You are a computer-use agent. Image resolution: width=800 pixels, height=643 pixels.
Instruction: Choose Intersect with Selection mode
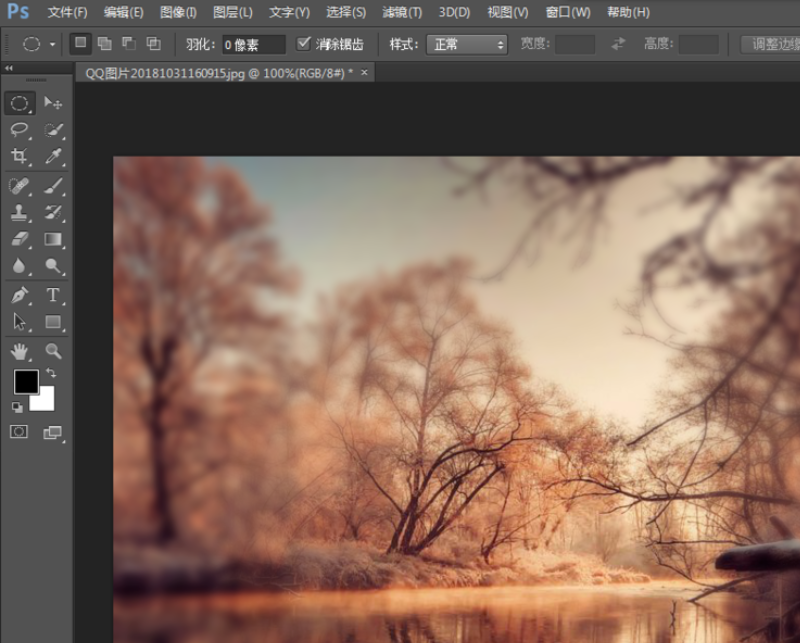click(x=153, y=43)
